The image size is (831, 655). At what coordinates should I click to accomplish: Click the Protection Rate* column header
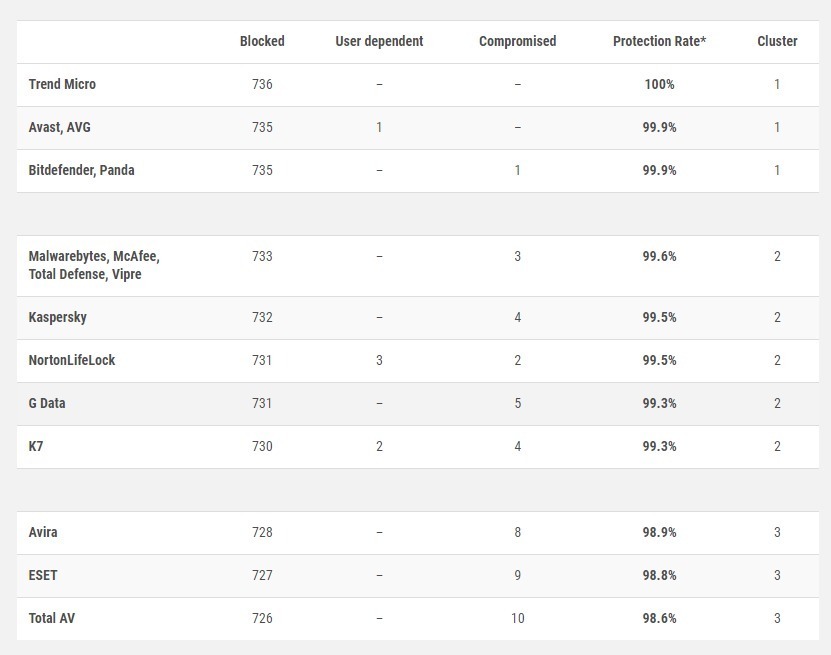[x=659, y=41]
